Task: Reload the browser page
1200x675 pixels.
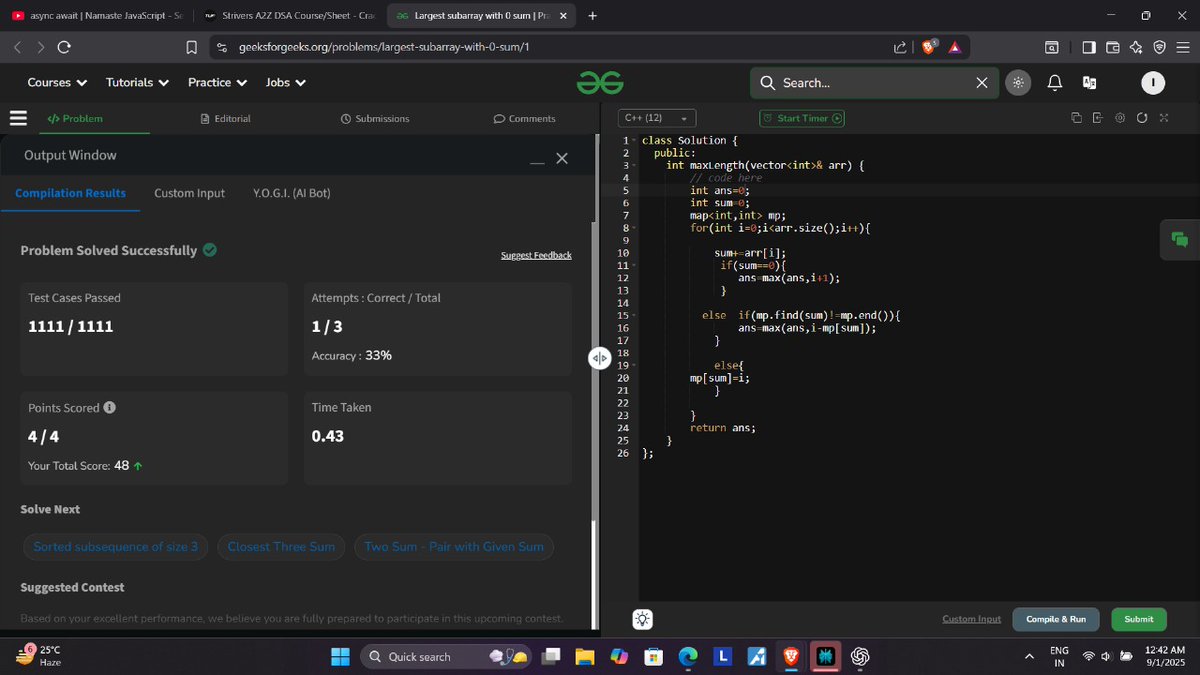Action: 64,47
